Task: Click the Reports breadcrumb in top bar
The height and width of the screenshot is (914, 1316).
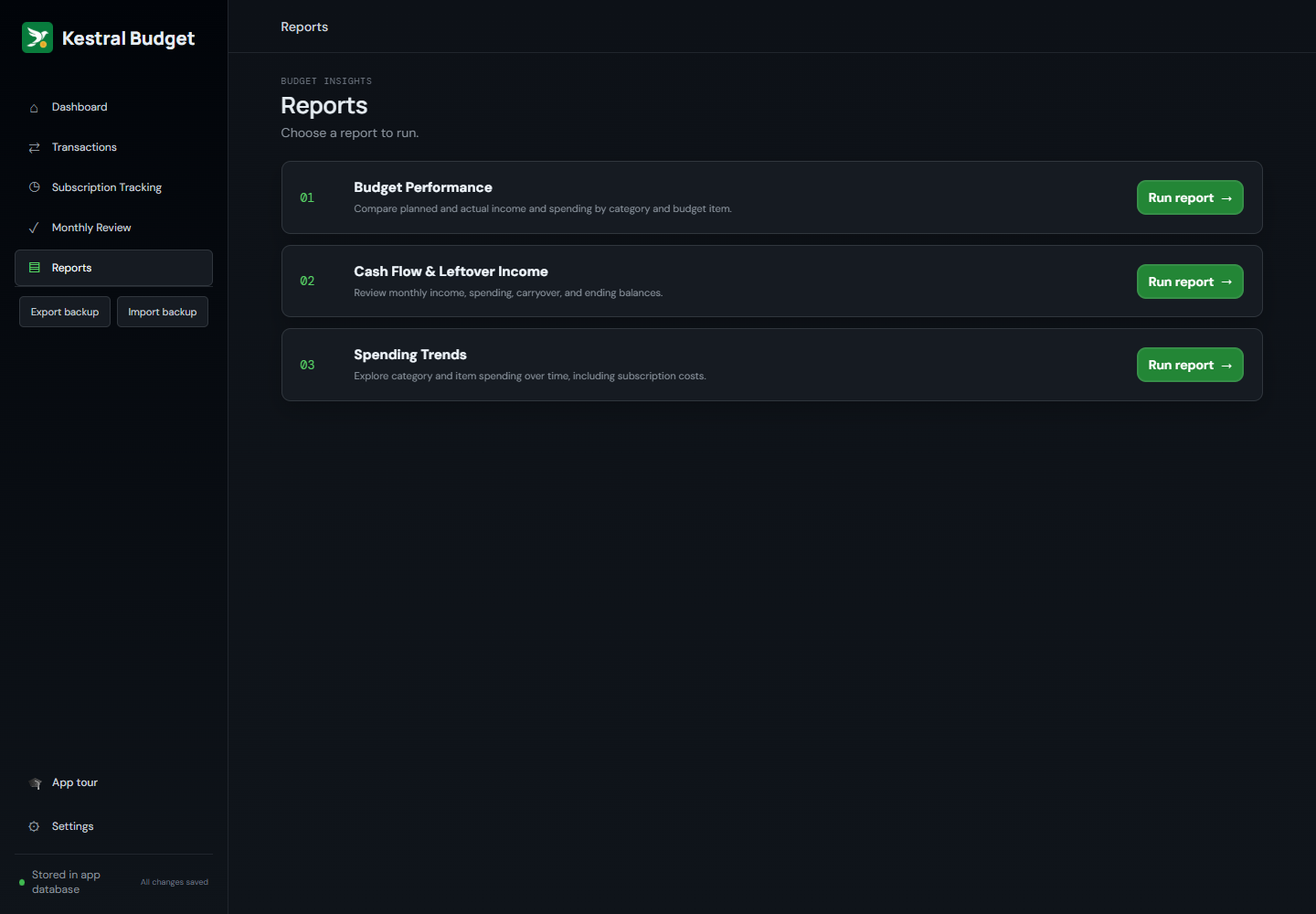Action: point(304,27)
